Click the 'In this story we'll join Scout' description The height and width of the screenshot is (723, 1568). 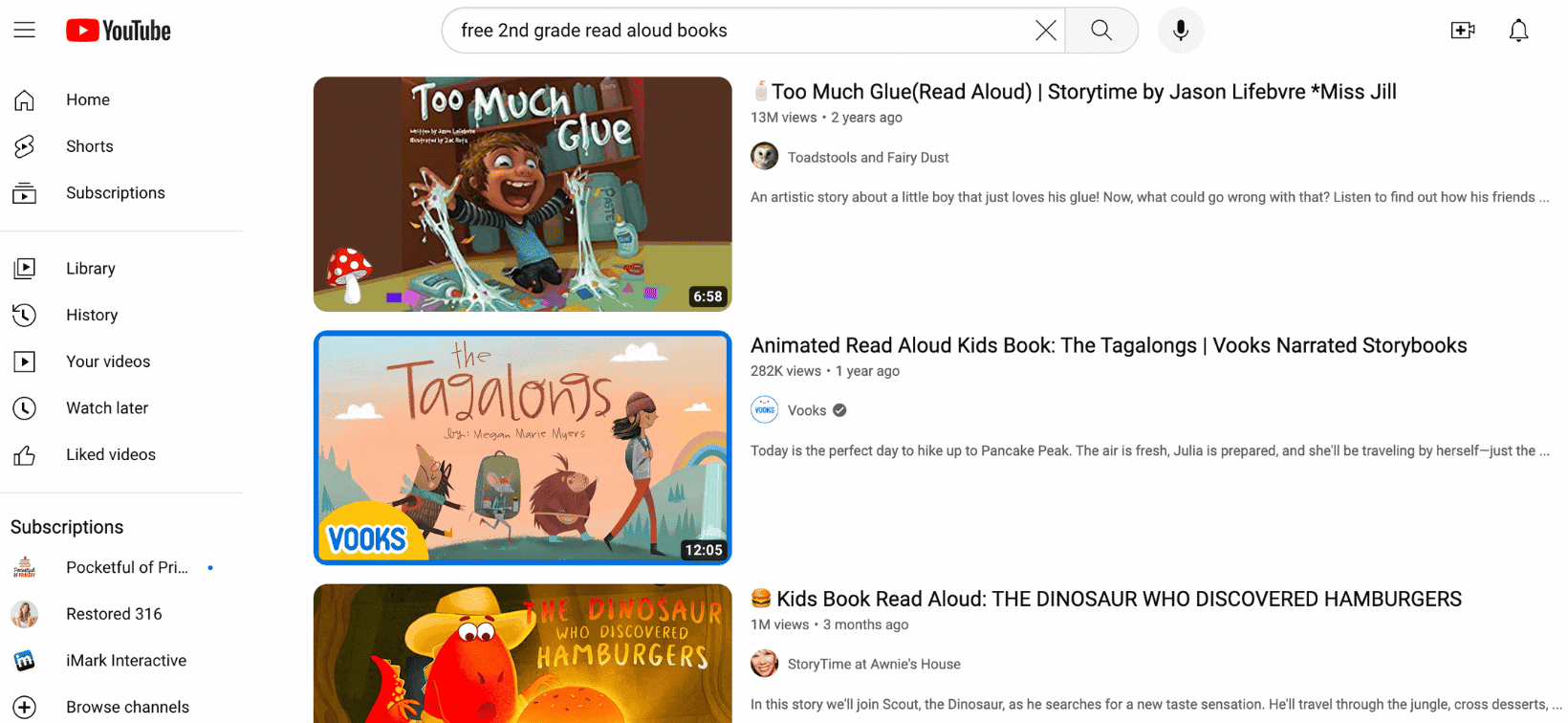(1156, 704)
